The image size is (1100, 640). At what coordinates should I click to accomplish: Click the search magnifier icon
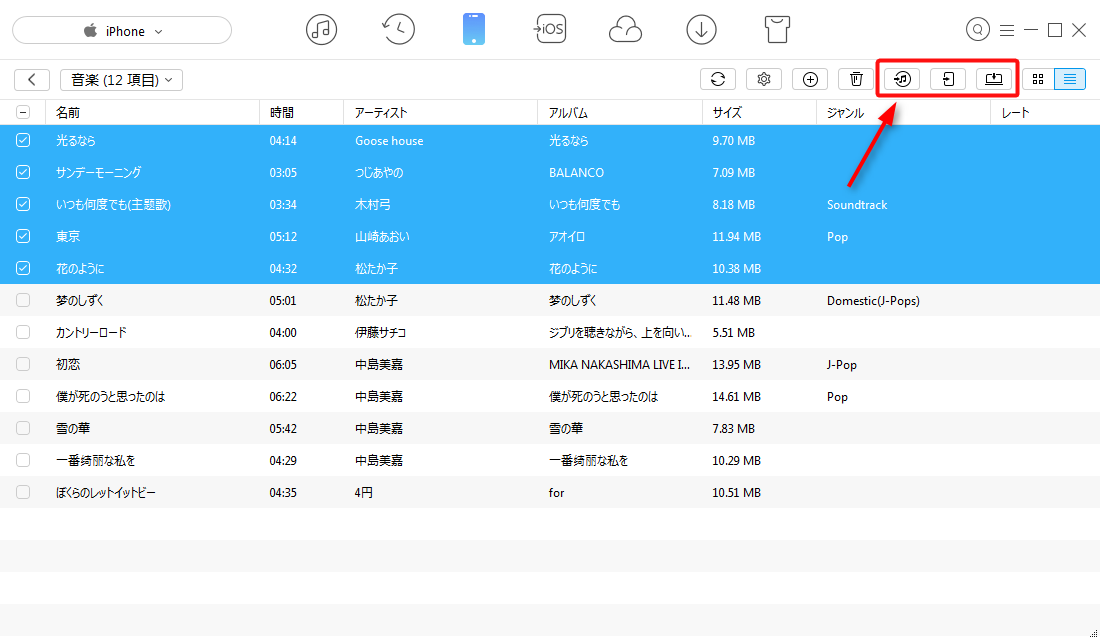click(x=977, y=29)
